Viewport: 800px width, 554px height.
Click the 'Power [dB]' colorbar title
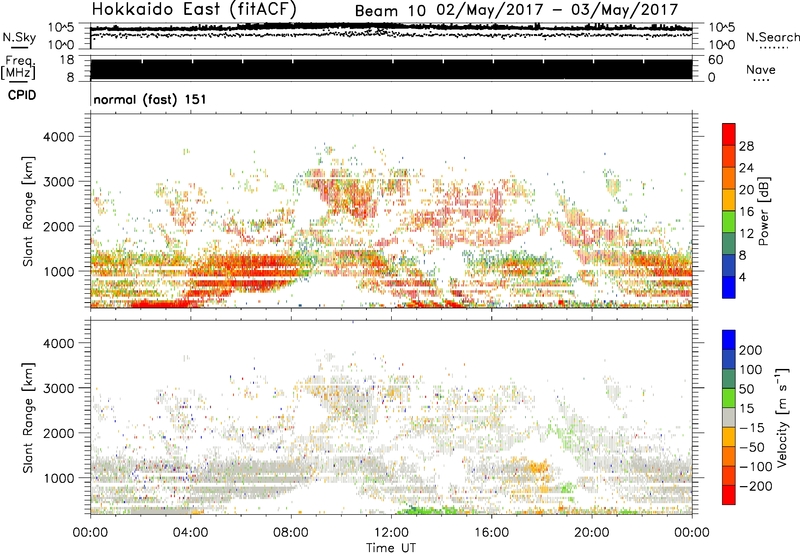click(763, 211)
